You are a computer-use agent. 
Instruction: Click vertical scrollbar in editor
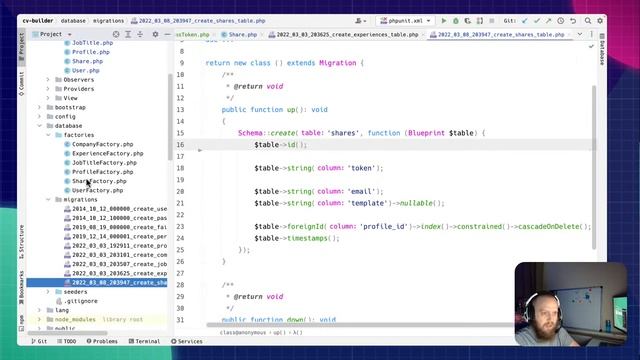pos(593,167)
